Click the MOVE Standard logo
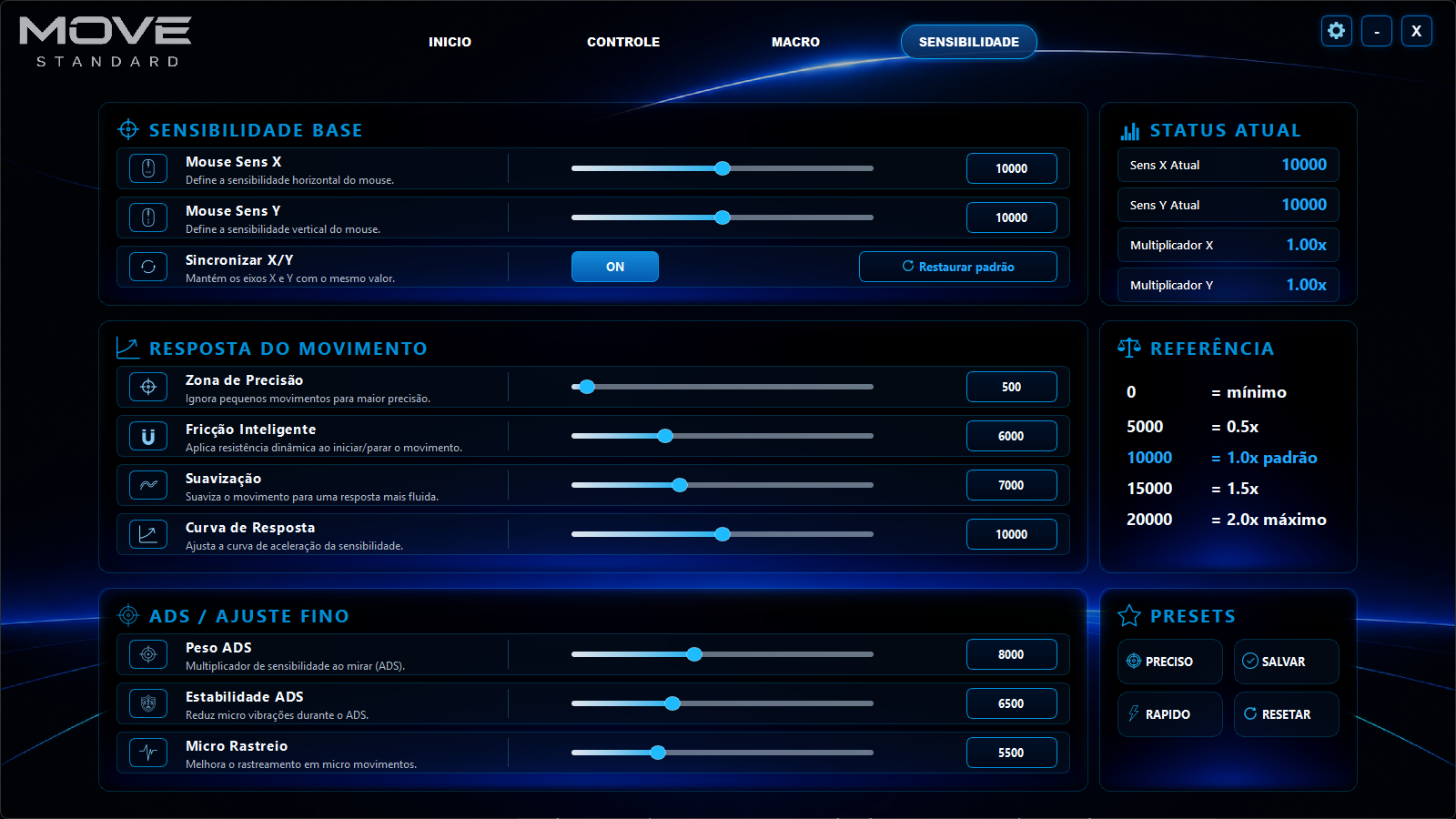Viewport: 1456px width, 819px height. [x=106, y=42]
